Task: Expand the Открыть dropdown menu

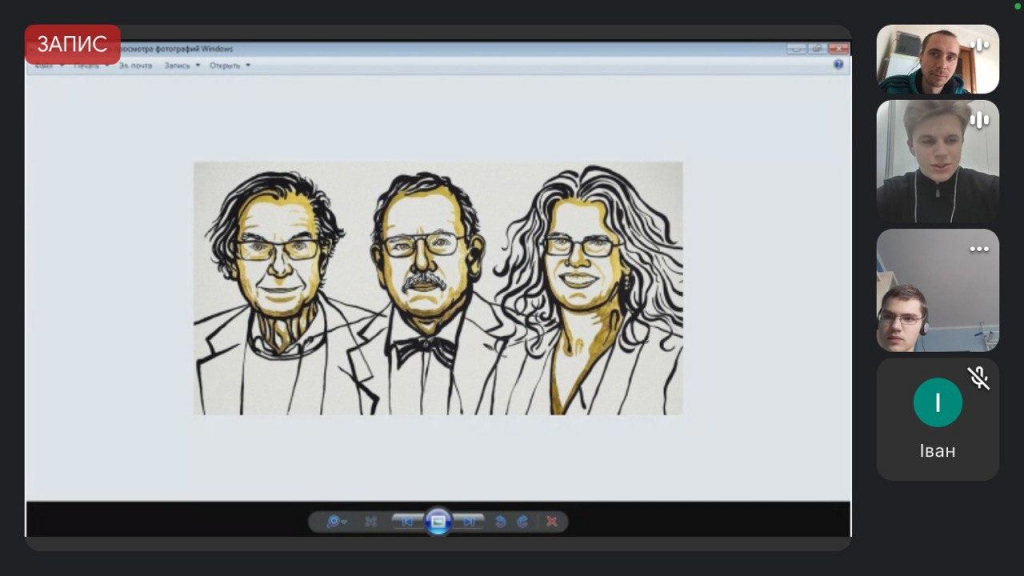Action: point(230,65)
